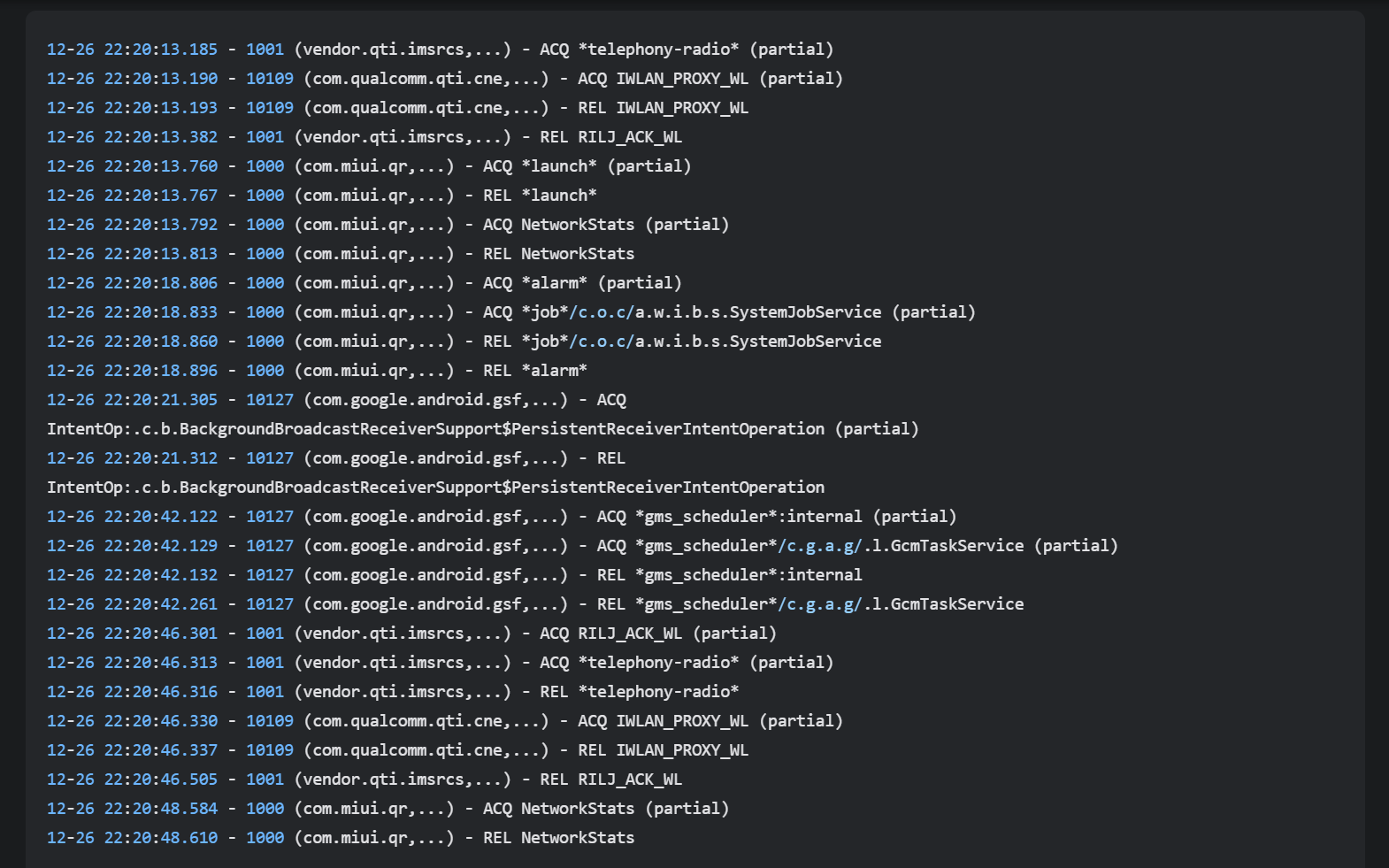Viewport: 1389px width, 868px height.
Task: Click the timestamp 22:20:13.767
Action: tap(161, 196)
